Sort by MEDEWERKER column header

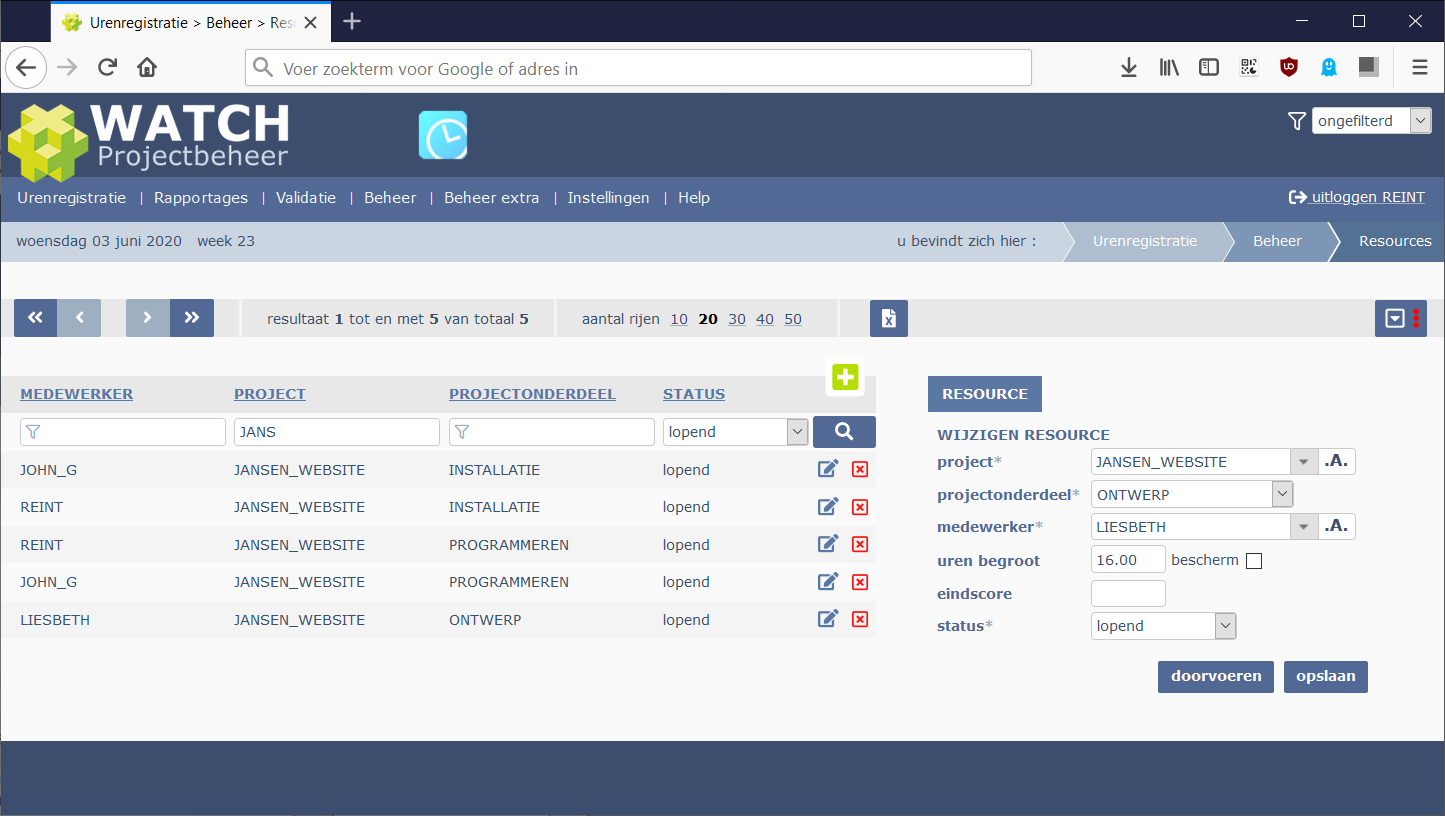tap(76, 394)
